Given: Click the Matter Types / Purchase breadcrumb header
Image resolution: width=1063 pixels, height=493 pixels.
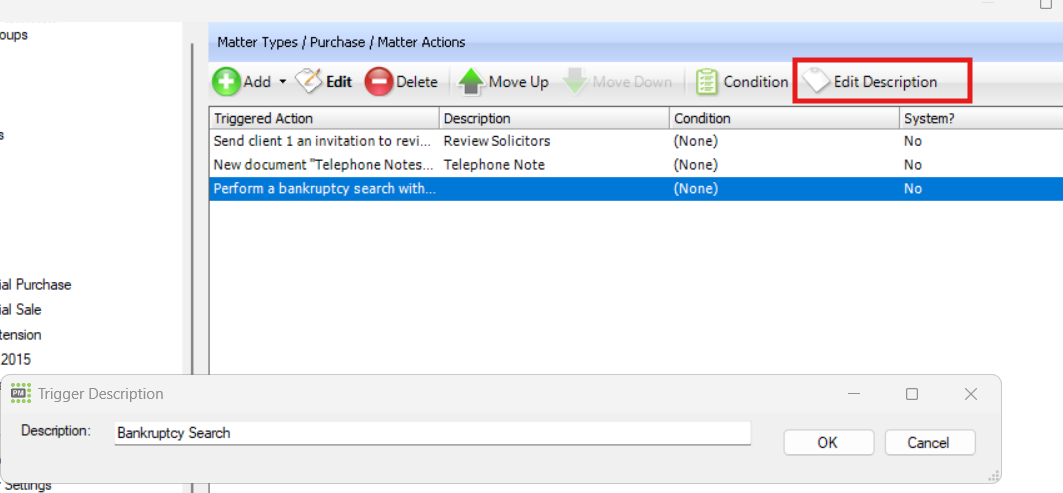Looking at the screenshot, I should [341, 42].
